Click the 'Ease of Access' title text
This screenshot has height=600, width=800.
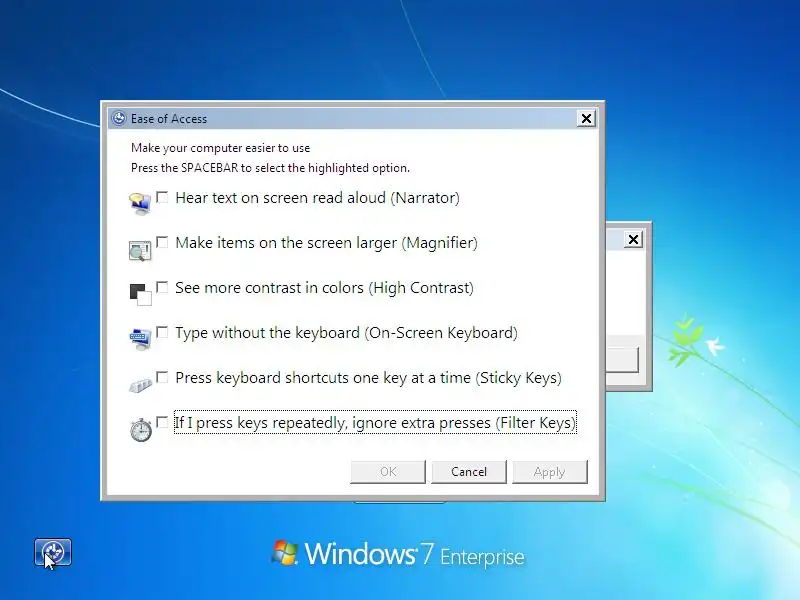[x=169, y=119]
